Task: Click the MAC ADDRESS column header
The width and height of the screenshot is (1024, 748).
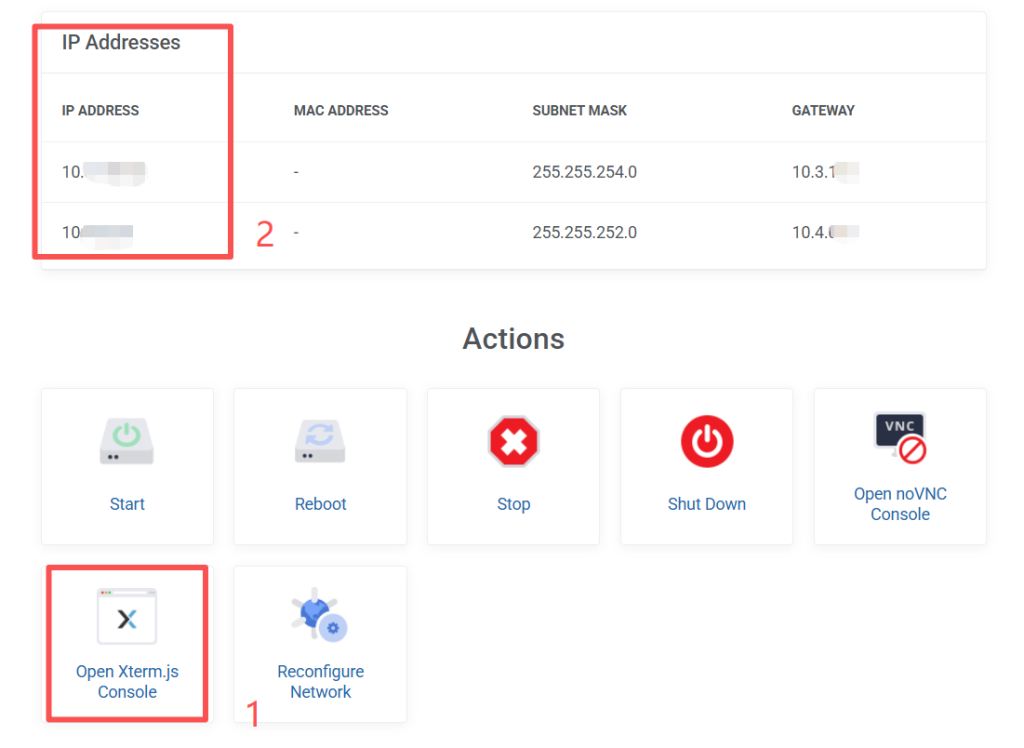Action: tap(341, 111)
